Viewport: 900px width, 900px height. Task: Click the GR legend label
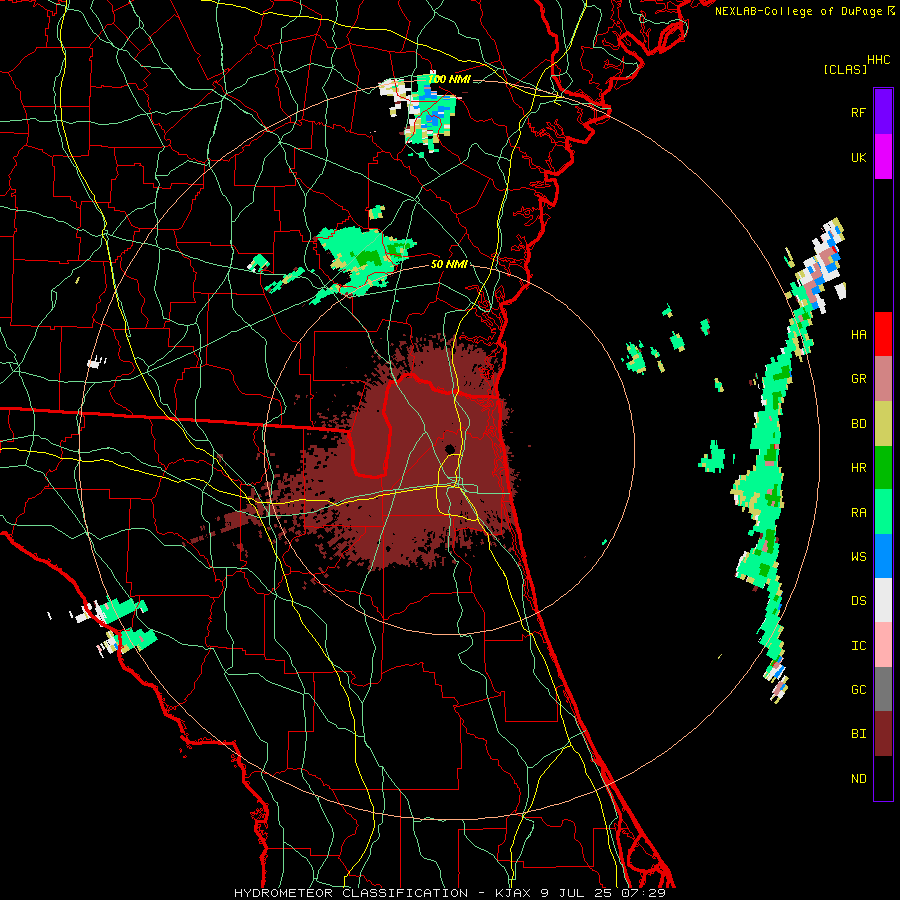pyautogui.click(x=858, y=379)
